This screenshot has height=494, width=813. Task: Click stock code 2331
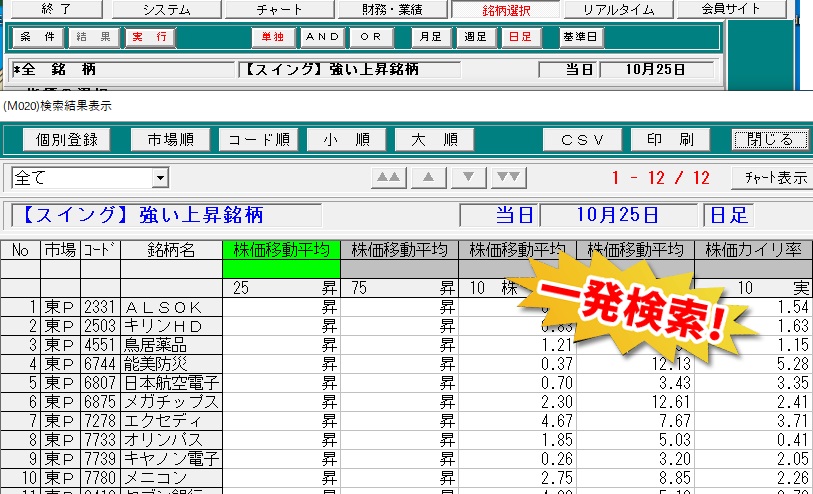(100, 307)
